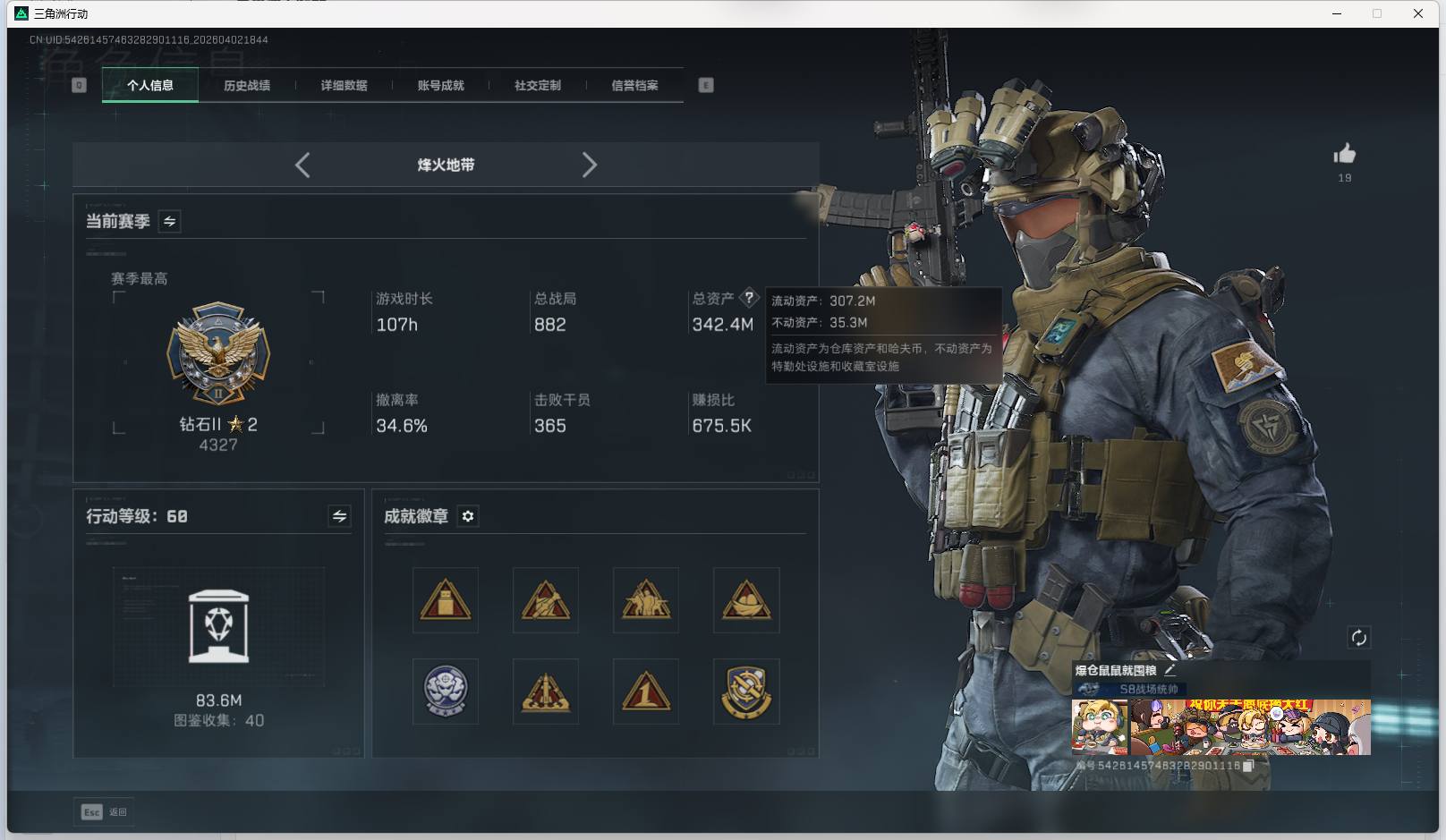The height and width of the screenshot is (840, 1446).
Task: Click the E key next-tab icon
Action: click(706, 85)
